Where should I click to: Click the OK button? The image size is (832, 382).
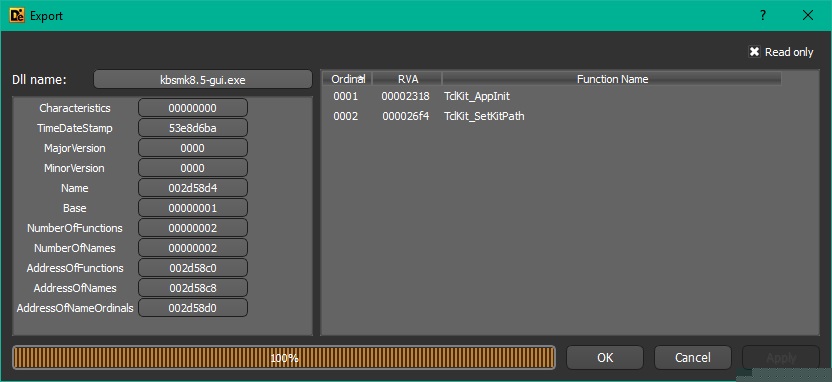605,358
